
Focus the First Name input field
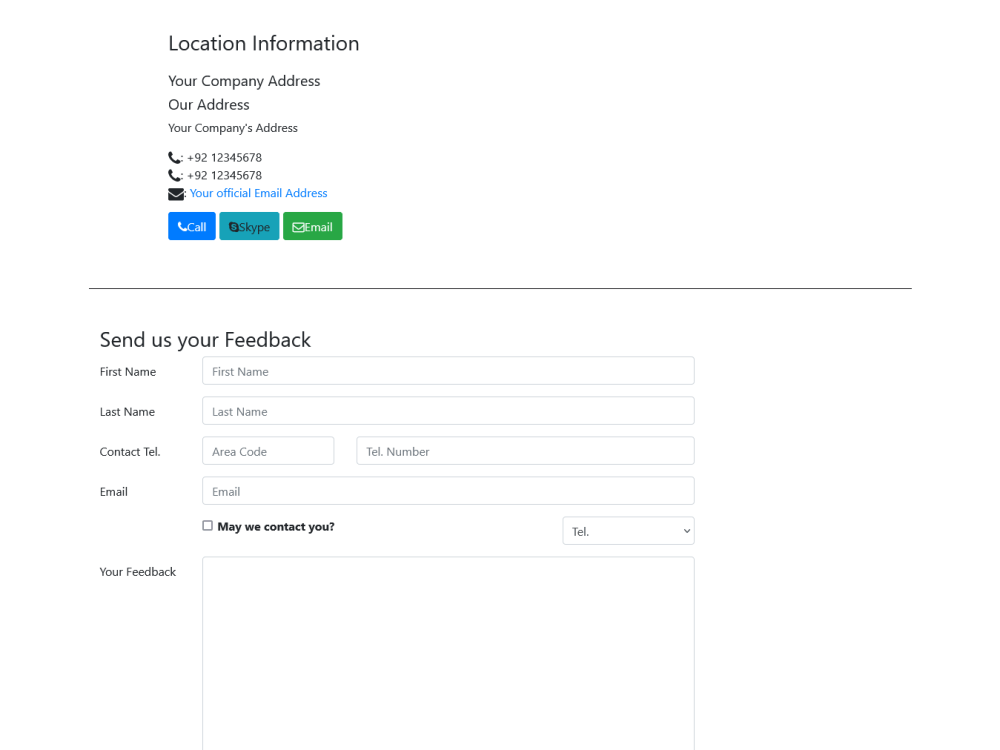448,371
